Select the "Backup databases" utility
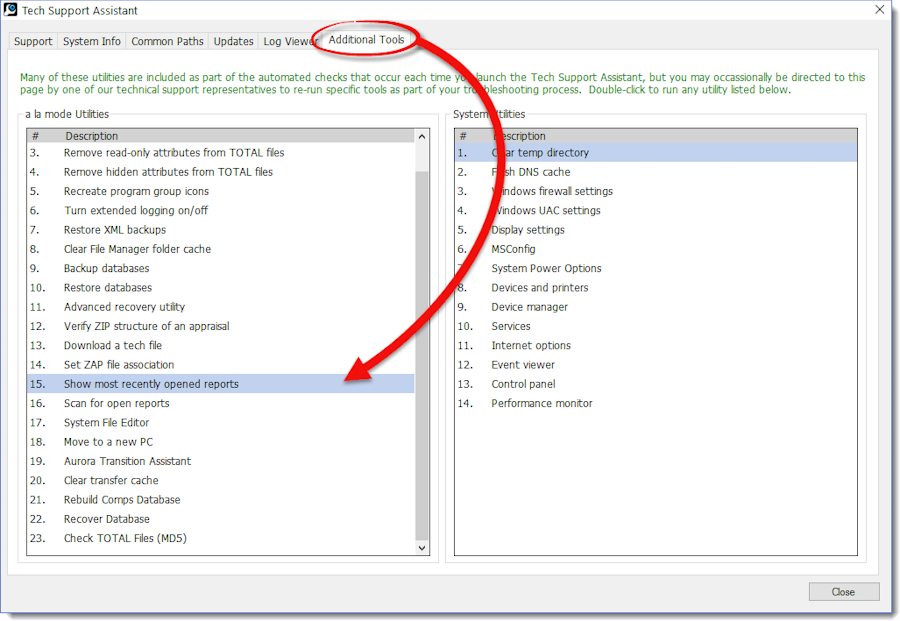 (220, 269)
